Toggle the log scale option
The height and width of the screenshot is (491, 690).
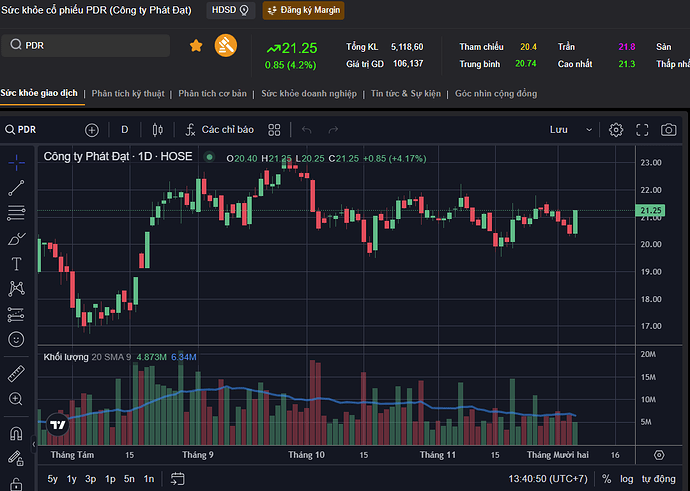click(x=627, y=480)
